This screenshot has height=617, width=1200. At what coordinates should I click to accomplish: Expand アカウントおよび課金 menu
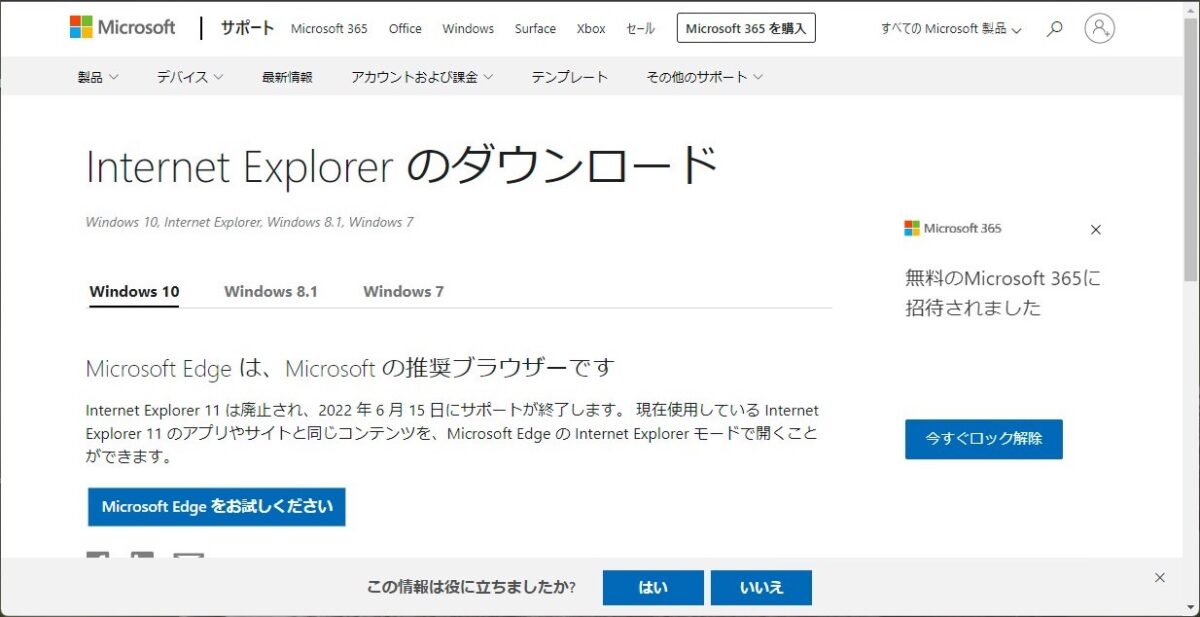pos(421,77)
